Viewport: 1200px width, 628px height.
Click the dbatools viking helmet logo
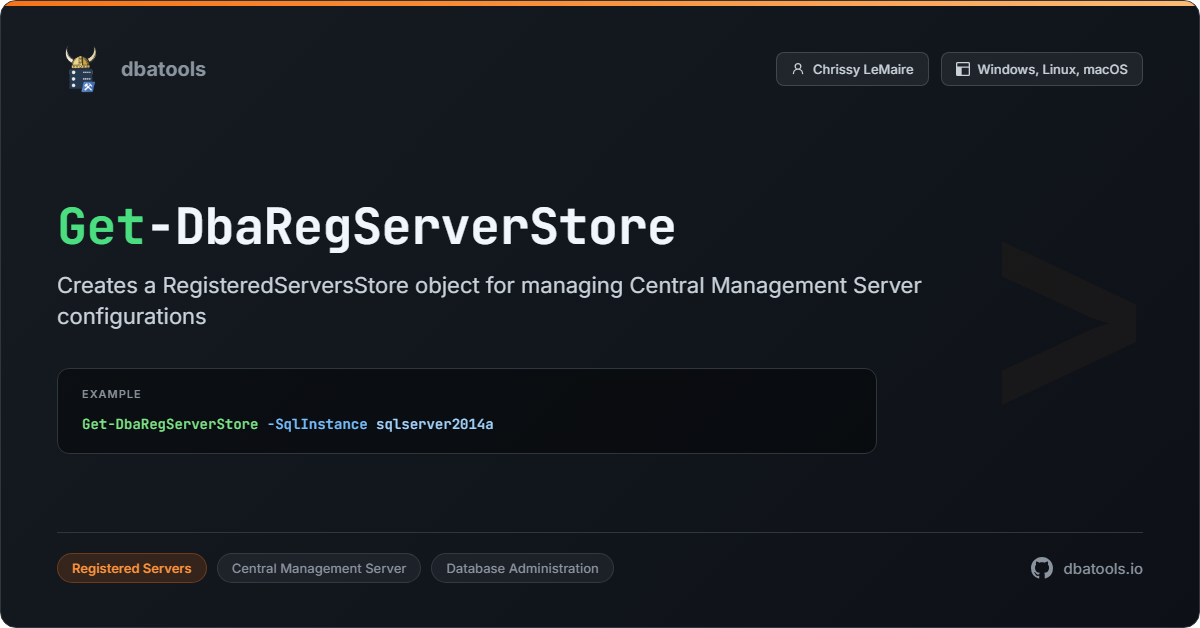click(81, 69)
